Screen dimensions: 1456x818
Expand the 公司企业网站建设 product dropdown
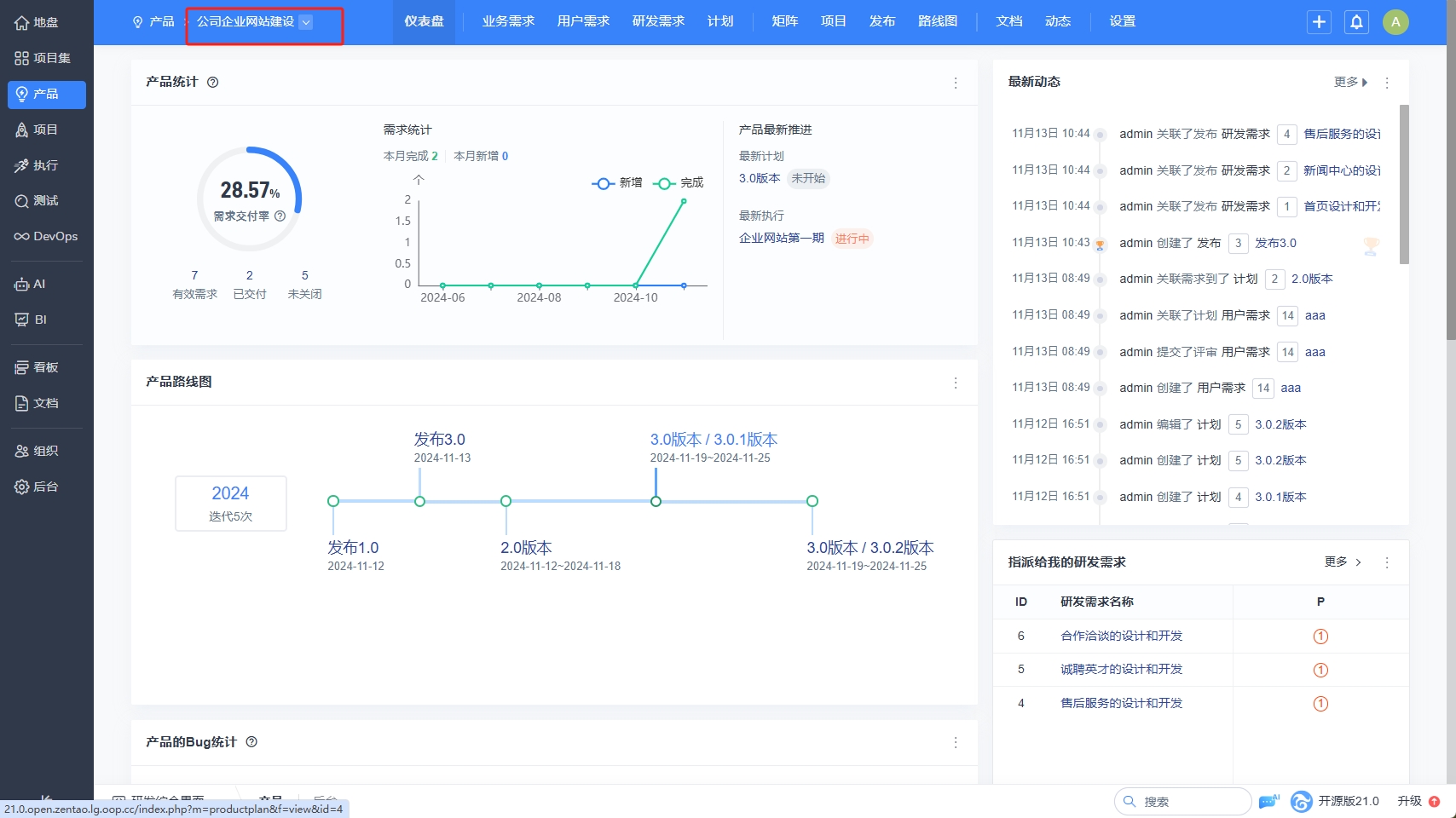tap(306, 22)
